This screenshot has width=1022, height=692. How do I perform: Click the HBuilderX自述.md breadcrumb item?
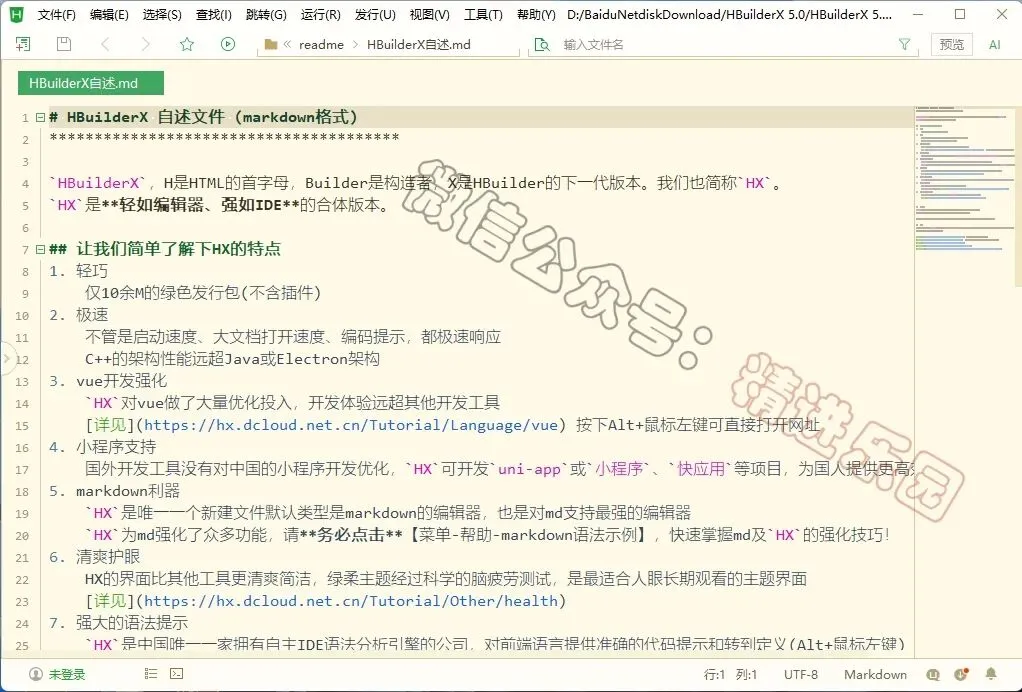click(418, 44)
